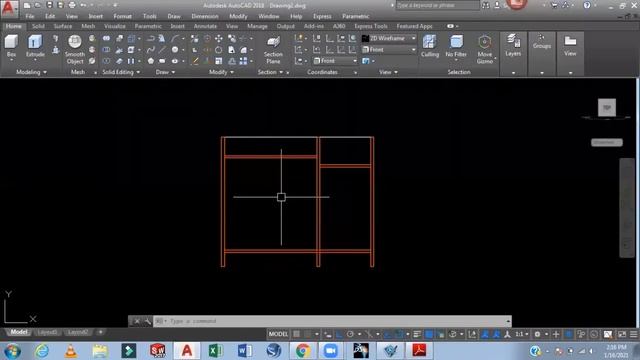
Task: Click the Undo arrow in quick access toolbar
Action: 83,5
